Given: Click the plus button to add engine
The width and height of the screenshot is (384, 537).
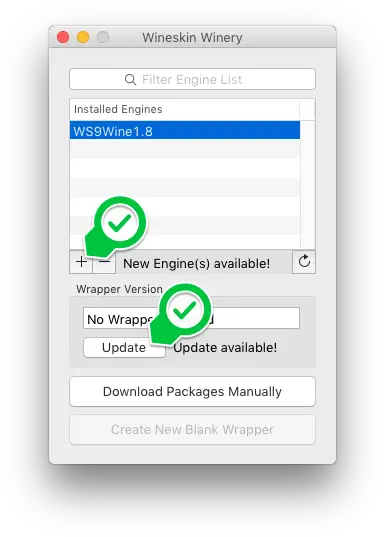Looking at the screenshot, I should pos(81,262).
